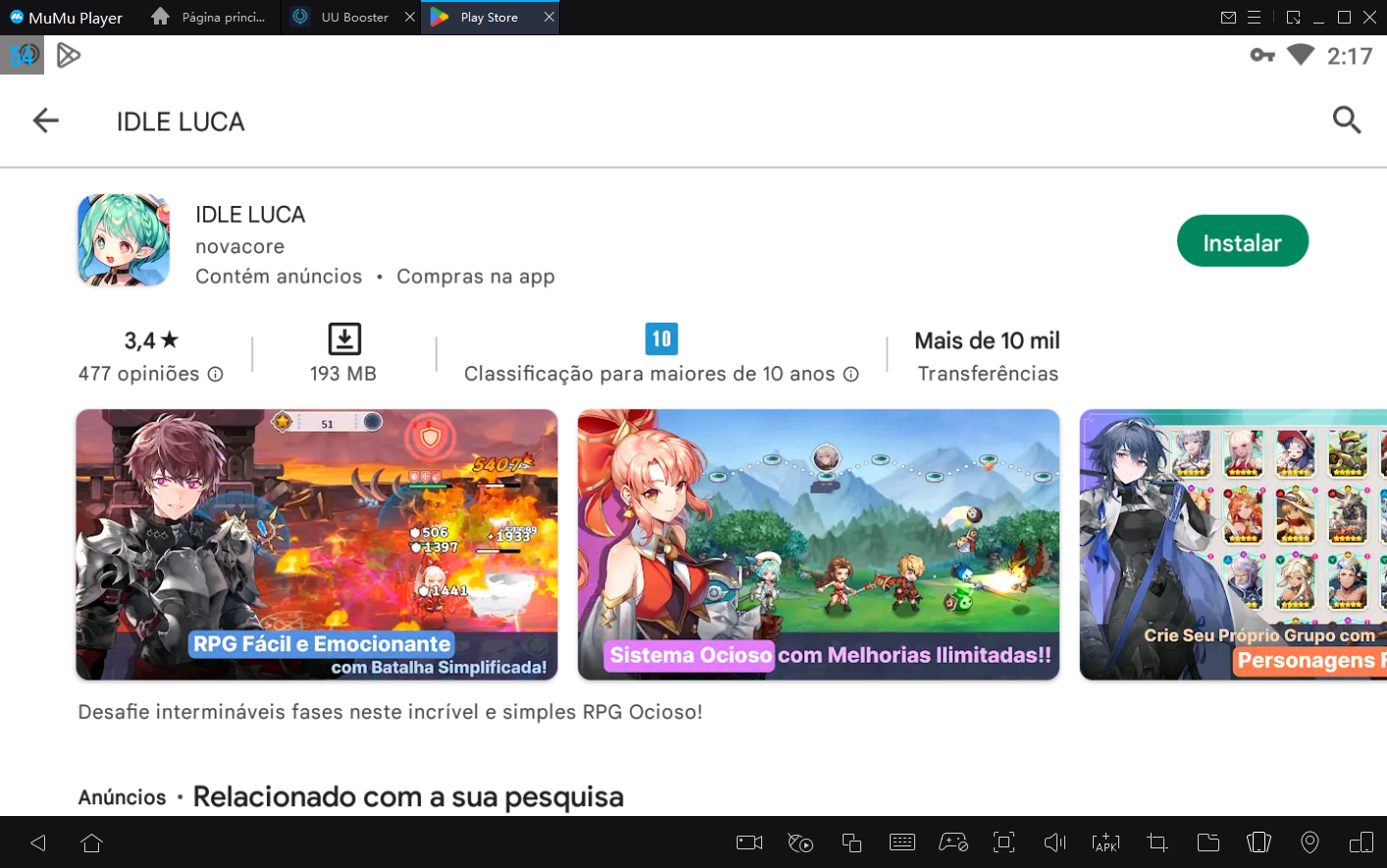This screenshot has width=1387, height=868.
Task: Click the Compras na app label
Action: click(x=476, y=277)
